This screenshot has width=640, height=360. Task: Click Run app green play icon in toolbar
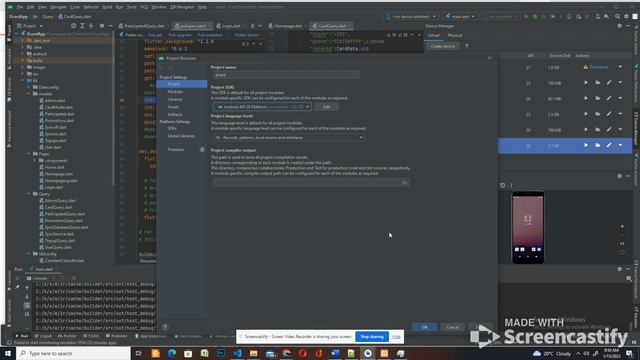(526, 16)
